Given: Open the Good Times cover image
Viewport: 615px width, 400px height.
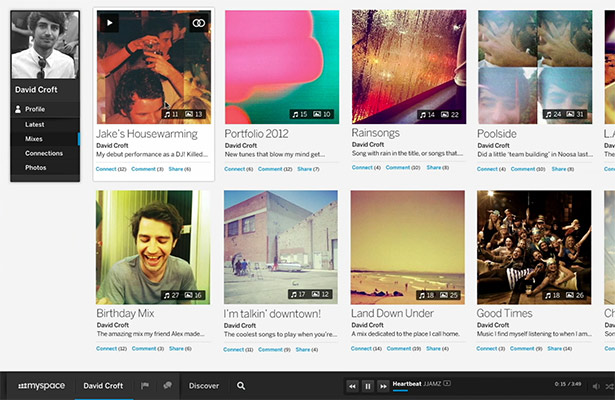Looking at the screenshot, I should click(x=534, y=247).
